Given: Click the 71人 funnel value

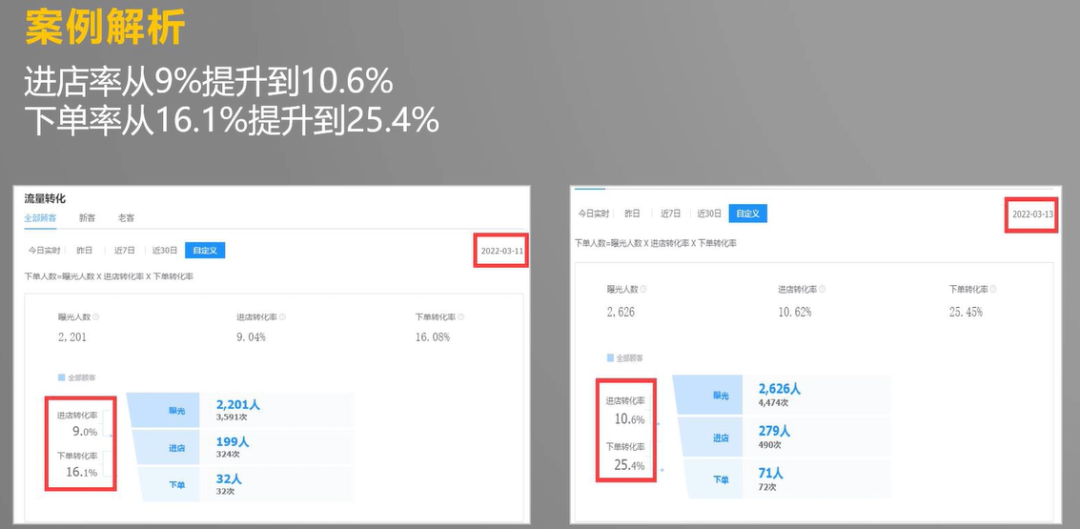Looking at the screenshot, I should (x=770, y=474).
